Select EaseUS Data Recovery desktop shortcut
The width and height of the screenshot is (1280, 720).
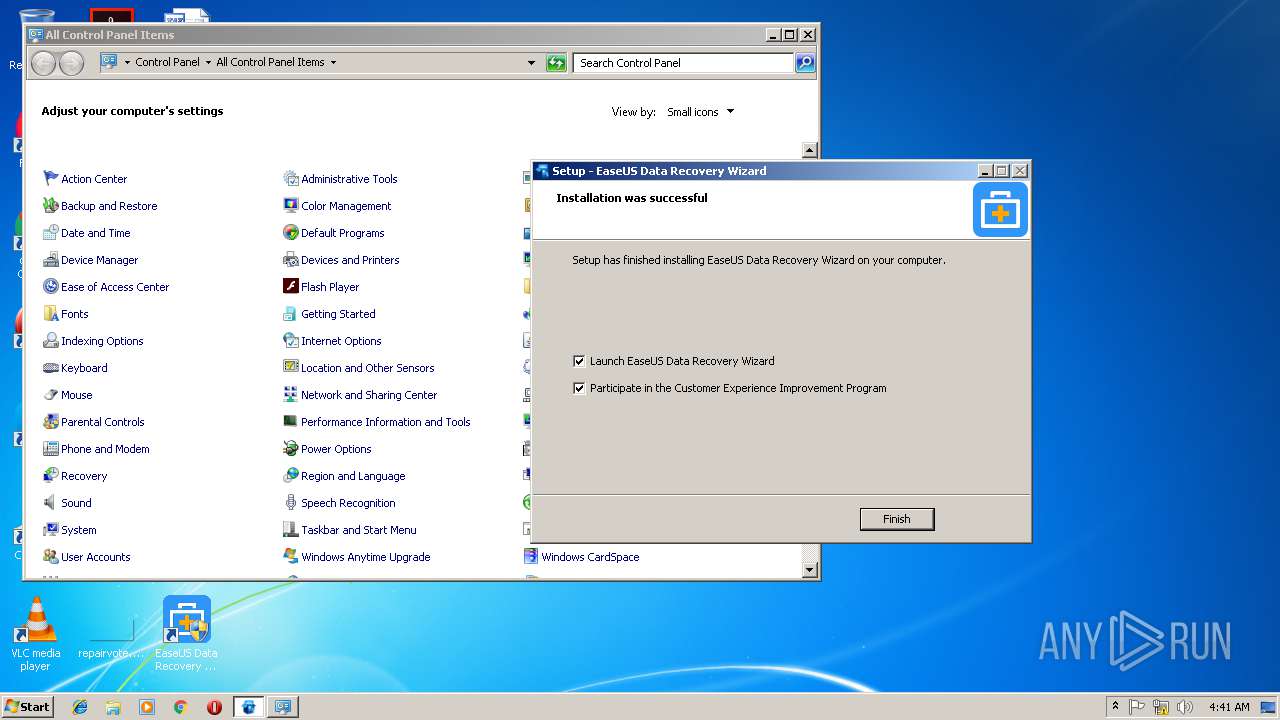pyautogui.click(x=186, y=634)
